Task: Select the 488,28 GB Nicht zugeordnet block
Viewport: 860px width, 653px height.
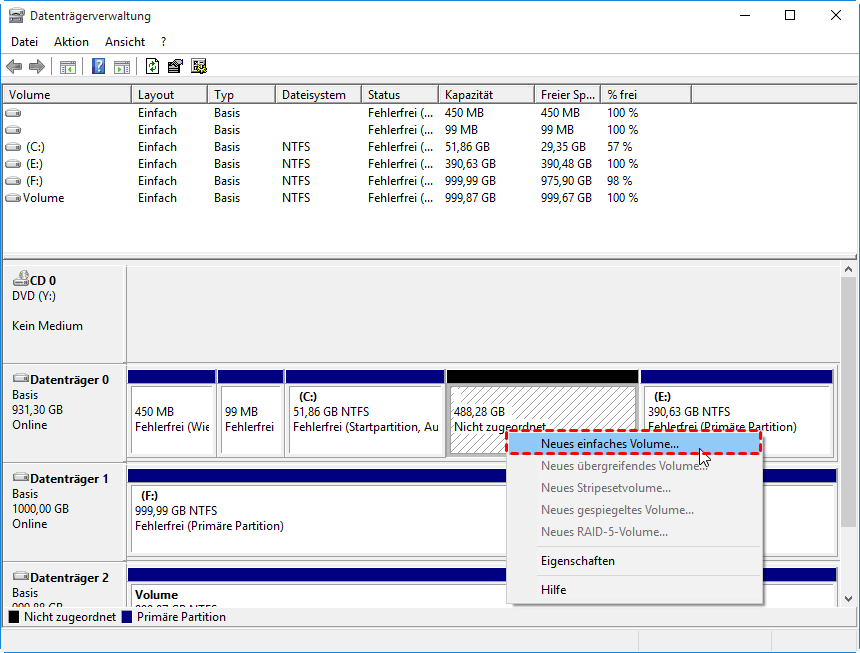Action: [x=542, y=413]
